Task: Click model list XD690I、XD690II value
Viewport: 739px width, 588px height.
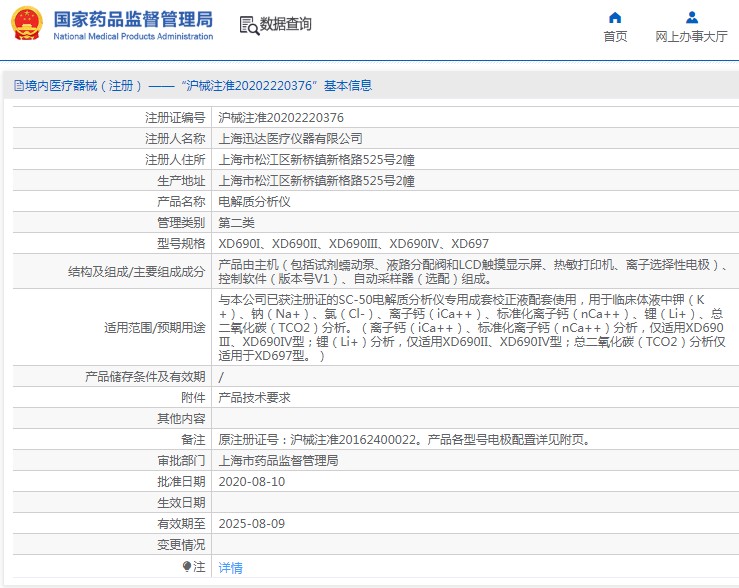Action: click(x=353, y=244)
